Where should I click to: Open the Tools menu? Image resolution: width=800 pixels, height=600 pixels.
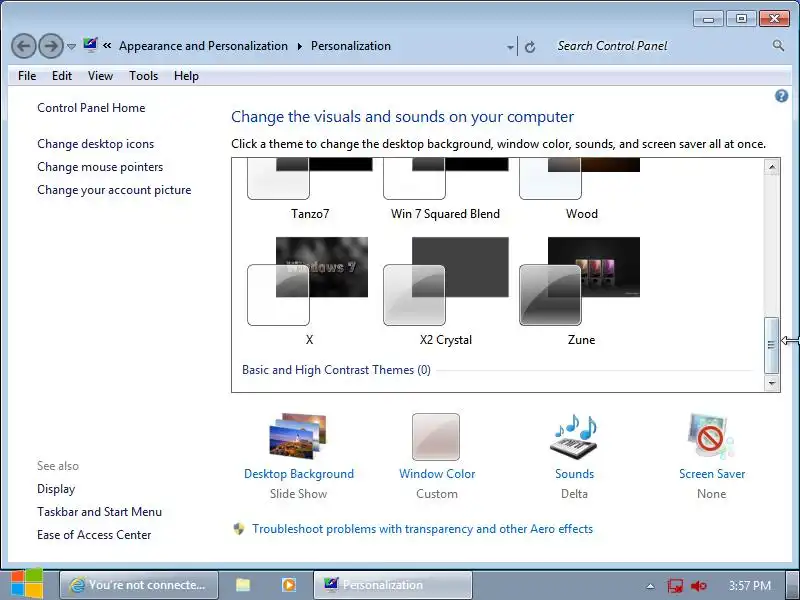(143, 76)
